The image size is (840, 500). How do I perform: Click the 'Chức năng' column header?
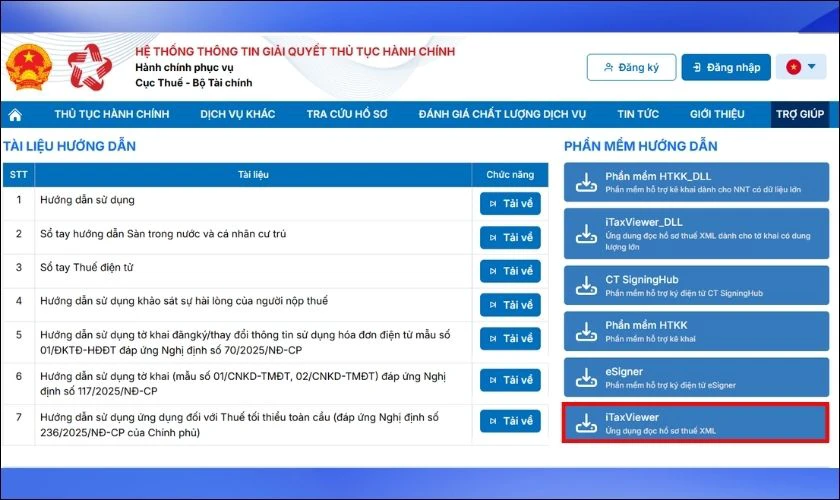point(510,175)
